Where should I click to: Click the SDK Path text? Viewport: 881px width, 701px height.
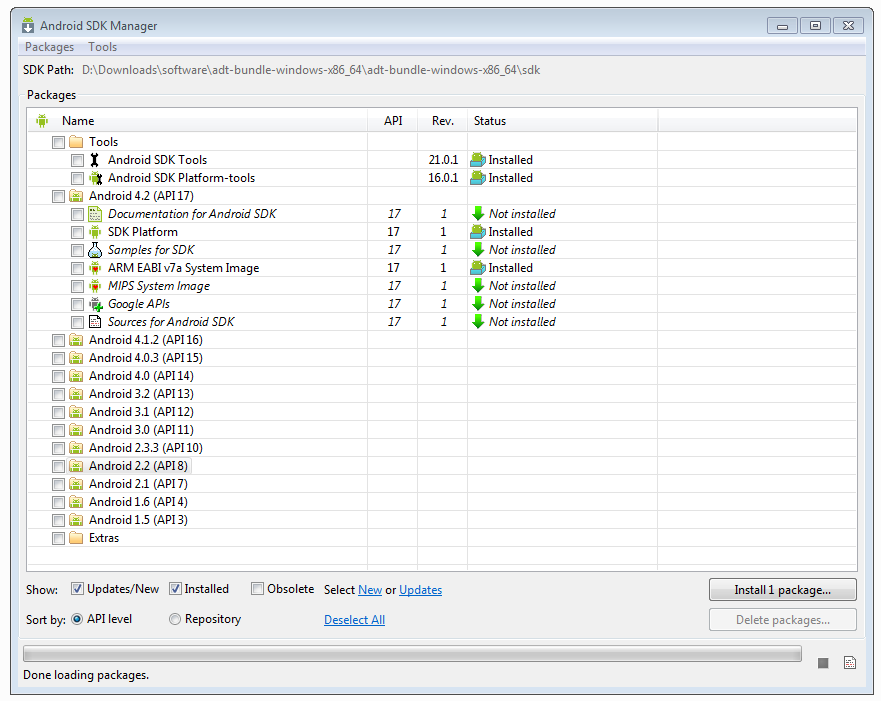(311, 70)
